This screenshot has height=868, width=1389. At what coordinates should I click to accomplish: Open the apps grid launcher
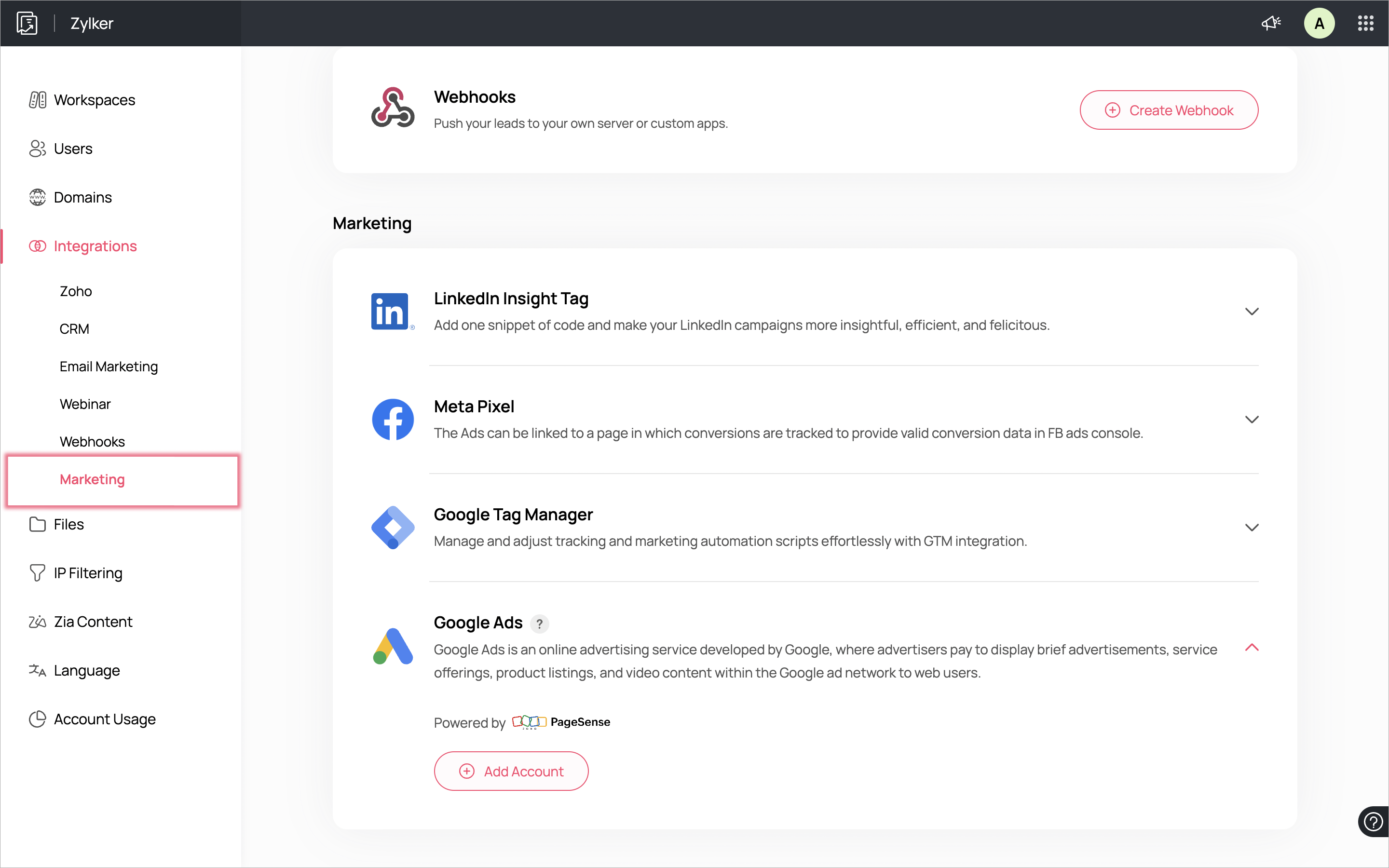point(1365,24)
